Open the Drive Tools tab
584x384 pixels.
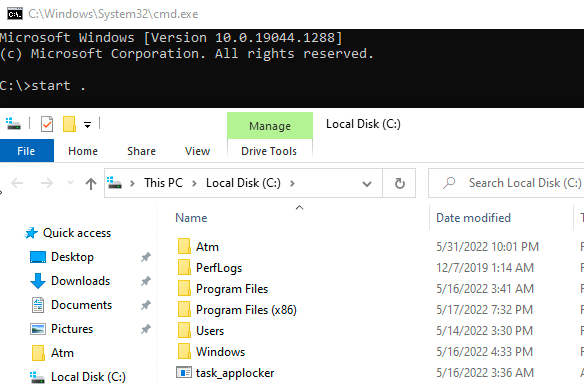point(269,151)
